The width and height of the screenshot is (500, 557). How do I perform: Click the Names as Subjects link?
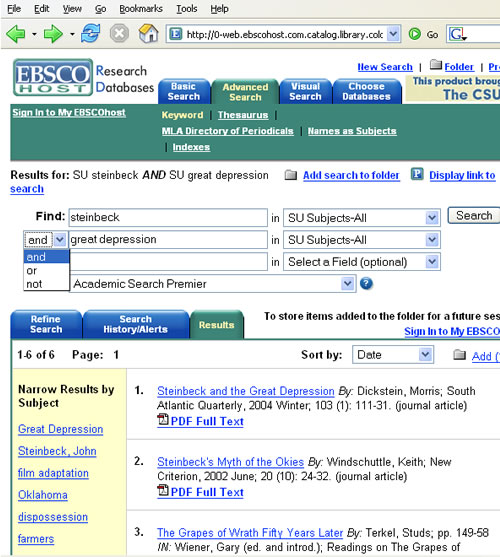click(352, 131)
